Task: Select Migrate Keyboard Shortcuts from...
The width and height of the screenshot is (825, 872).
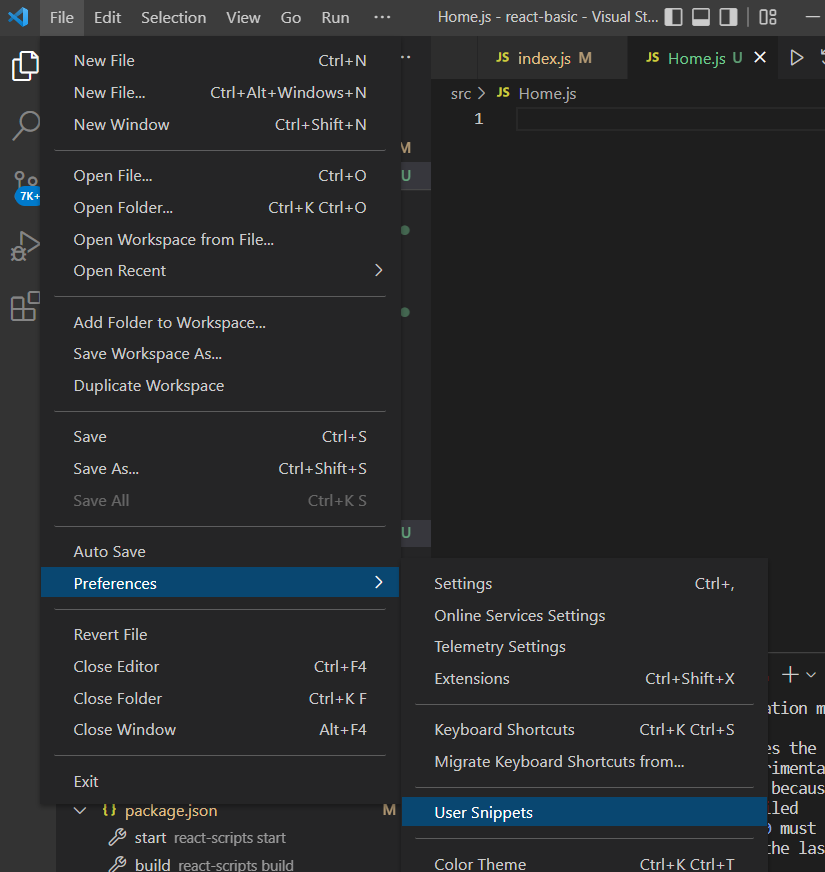Action: [x=584, y=761]
